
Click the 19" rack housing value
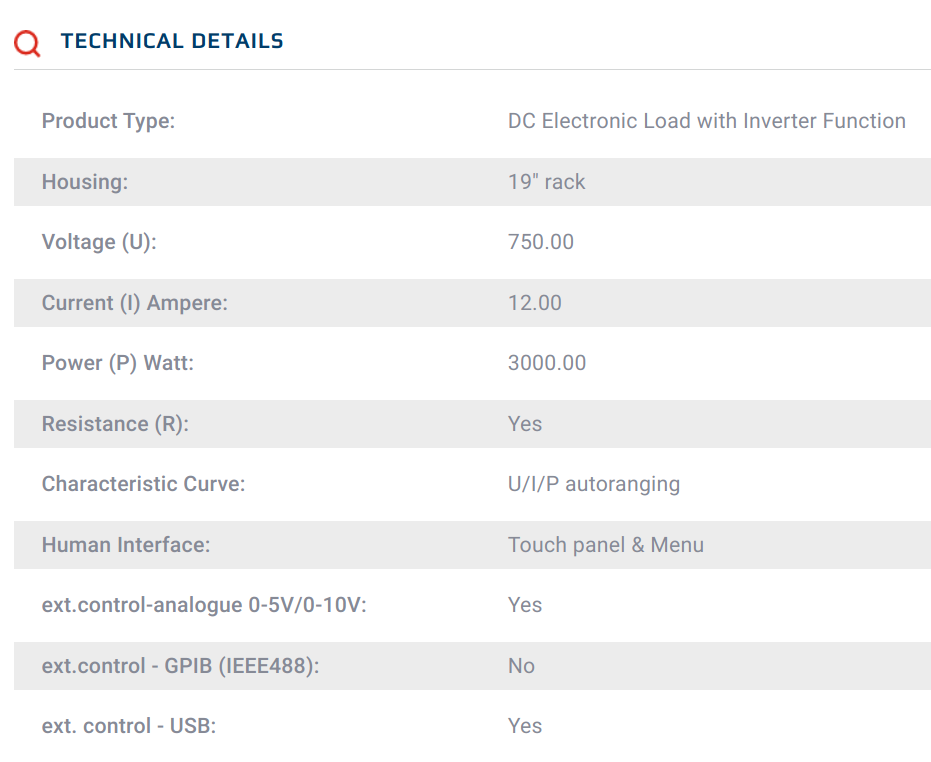point(546,182)
